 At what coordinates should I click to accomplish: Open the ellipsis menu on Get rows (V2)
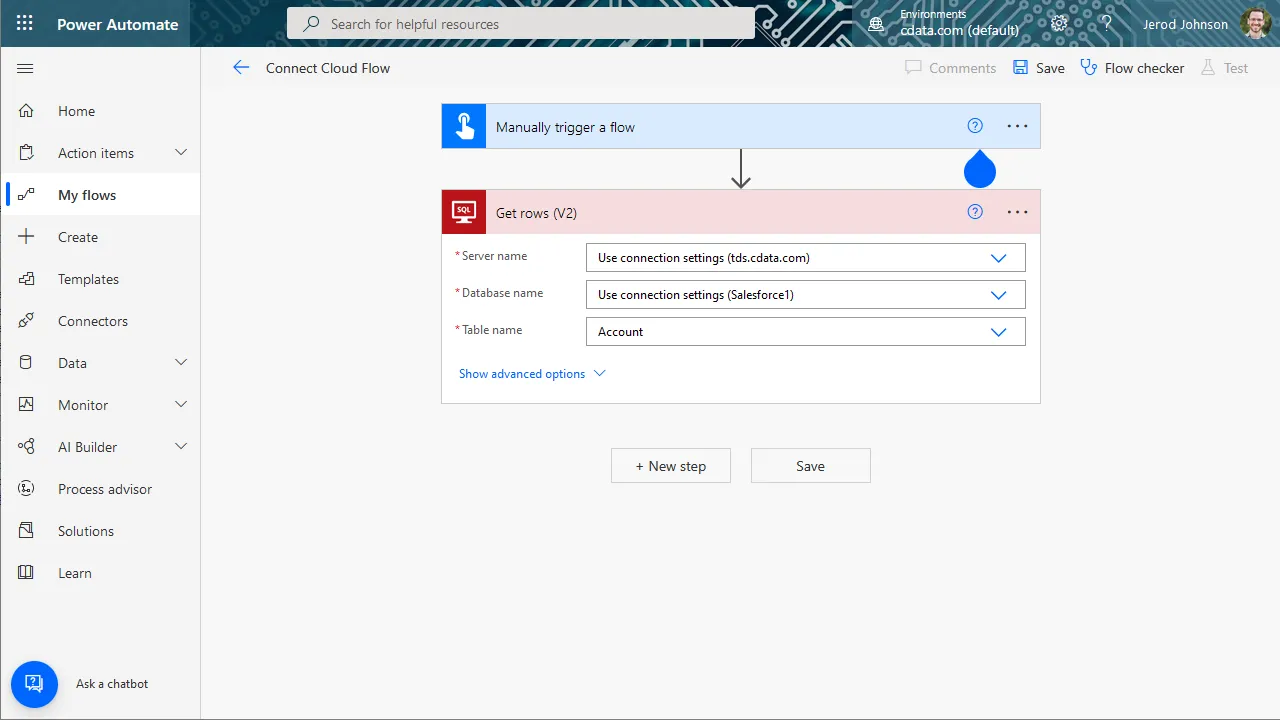tap(1017, 211)
